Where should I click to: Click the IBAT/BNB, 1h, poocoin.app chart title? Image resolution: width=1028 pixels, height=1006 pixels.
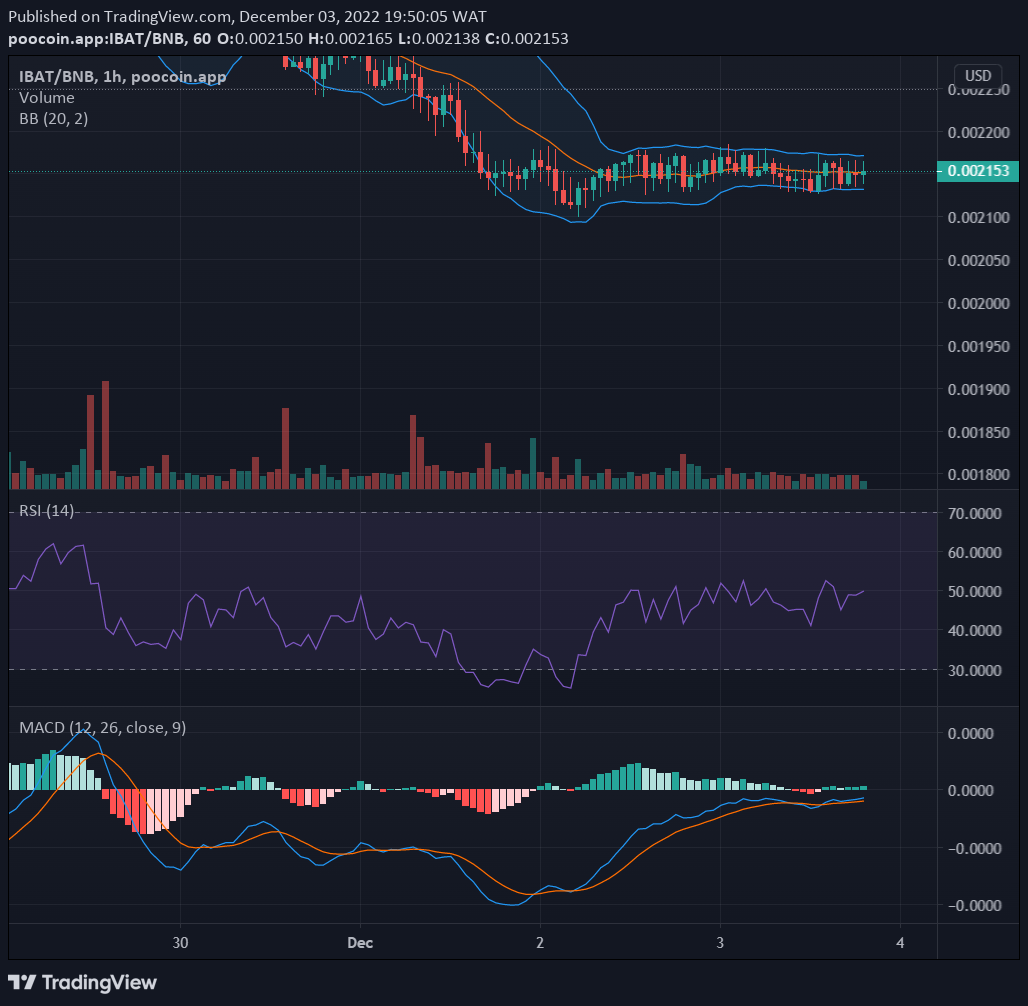pos(123,77)
